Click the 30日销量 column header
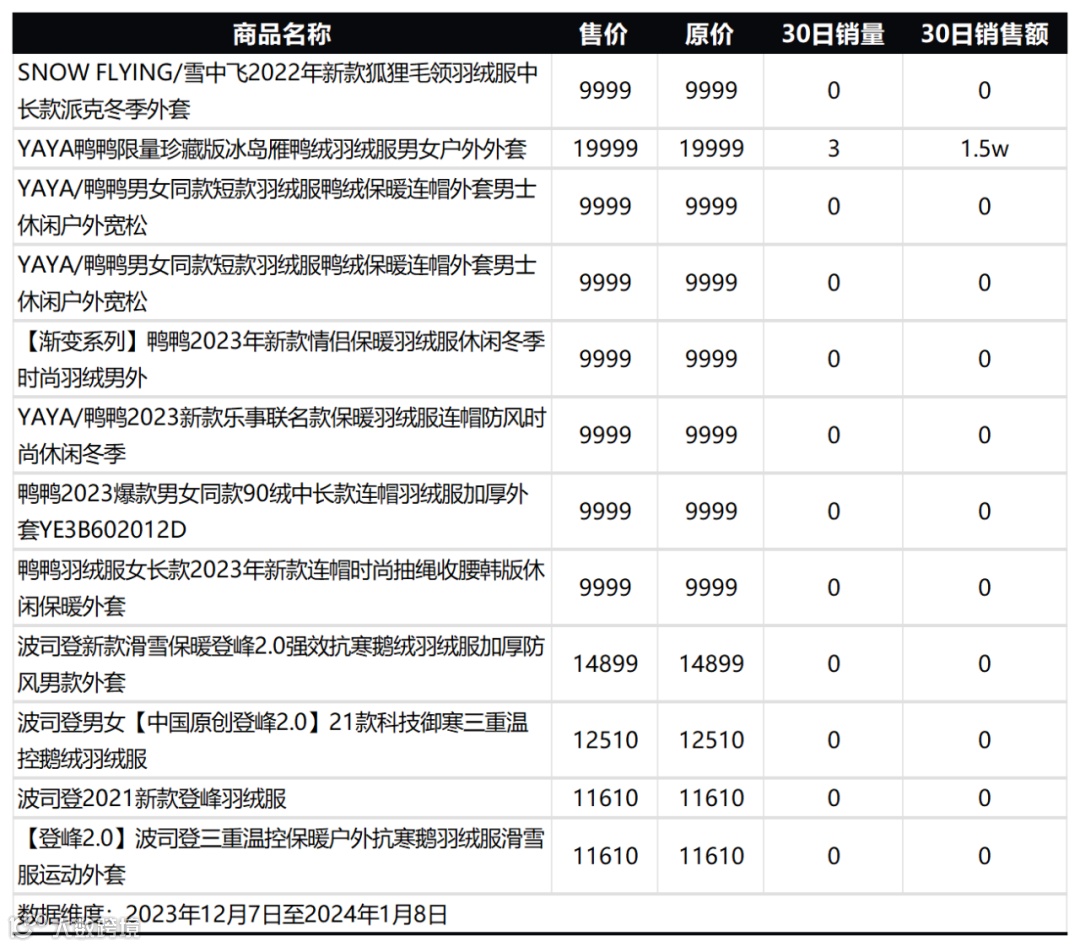Viewport: 1080px width, 947px height. 833,34
